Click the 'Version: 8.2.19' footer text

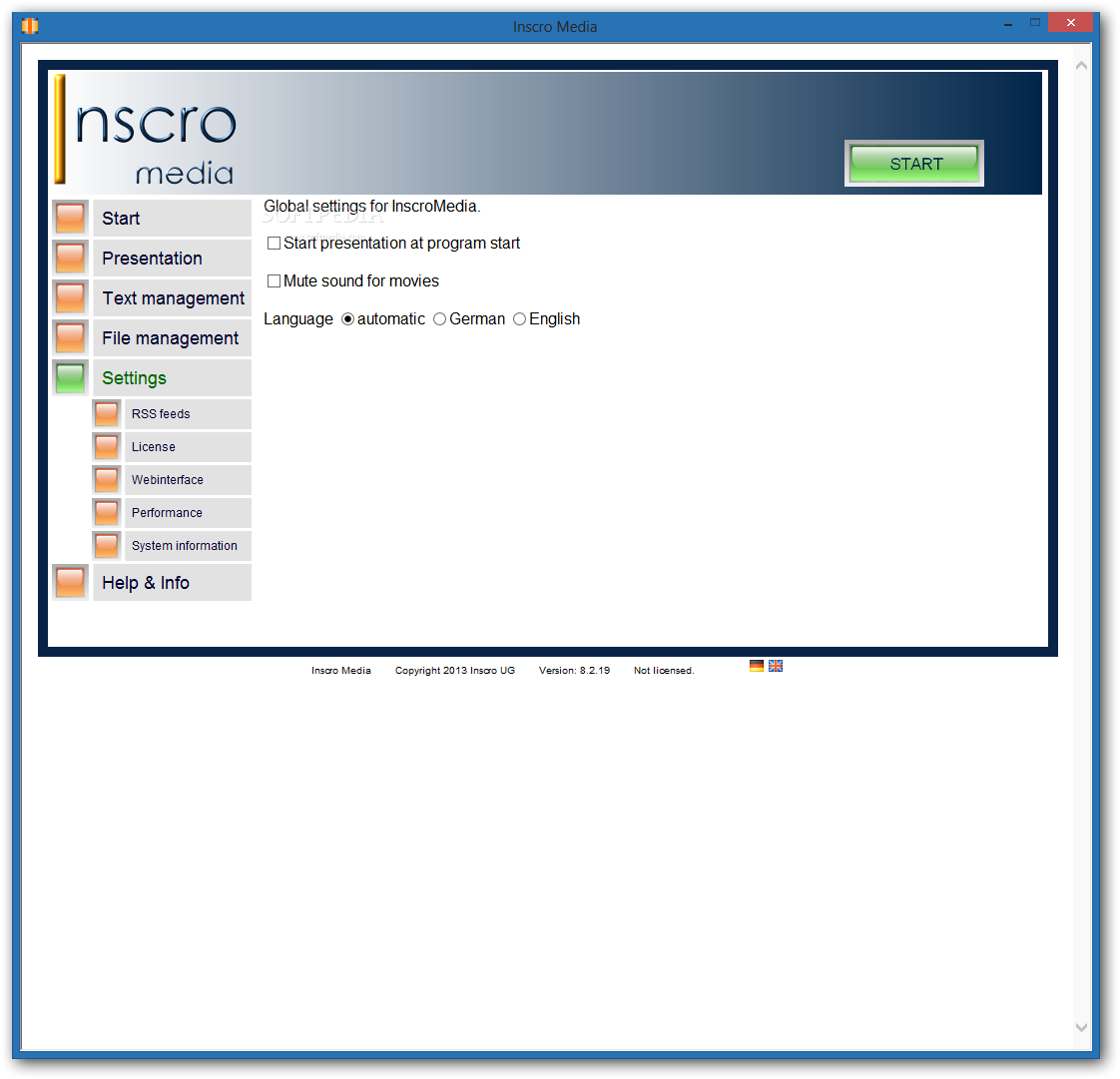click(574, 671)
